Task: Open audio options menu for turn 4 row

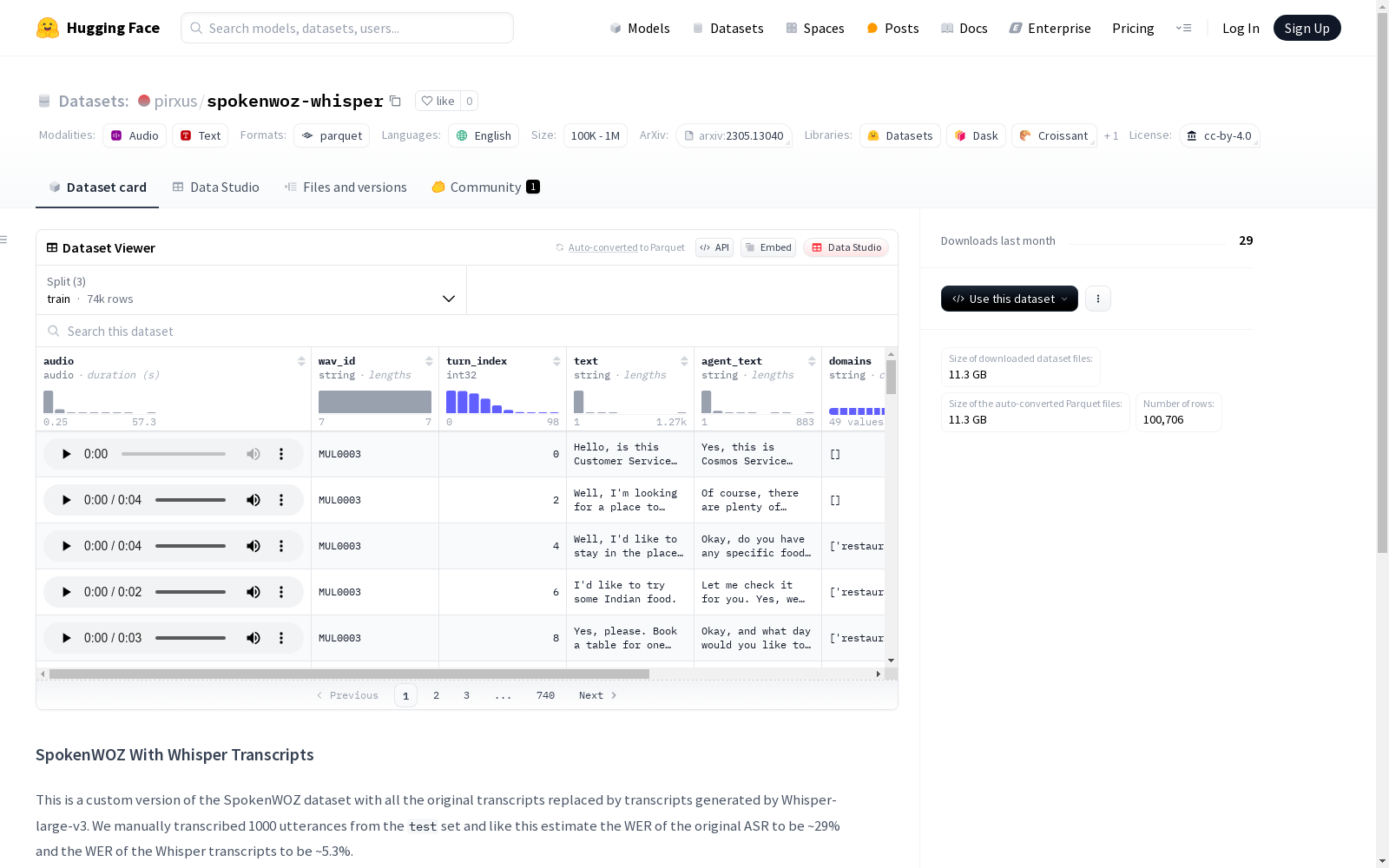Action: point(281,546)
